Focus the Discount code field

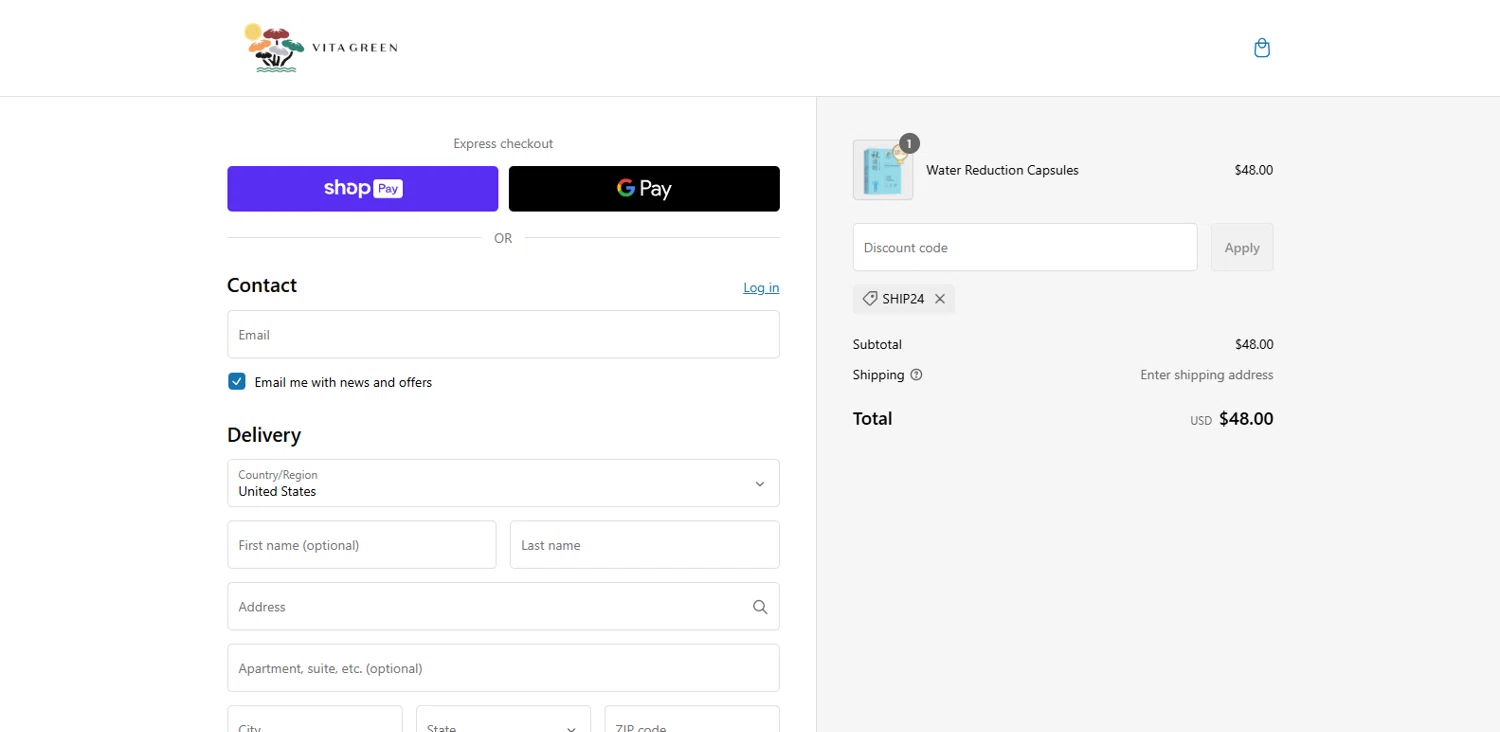pos(1025,248)
